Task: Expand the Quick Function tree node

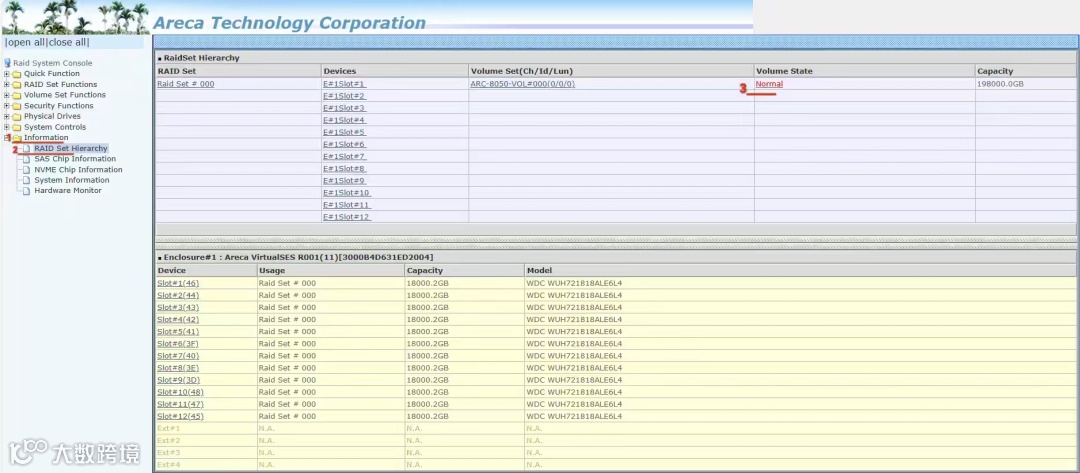Action: (7, 74)
